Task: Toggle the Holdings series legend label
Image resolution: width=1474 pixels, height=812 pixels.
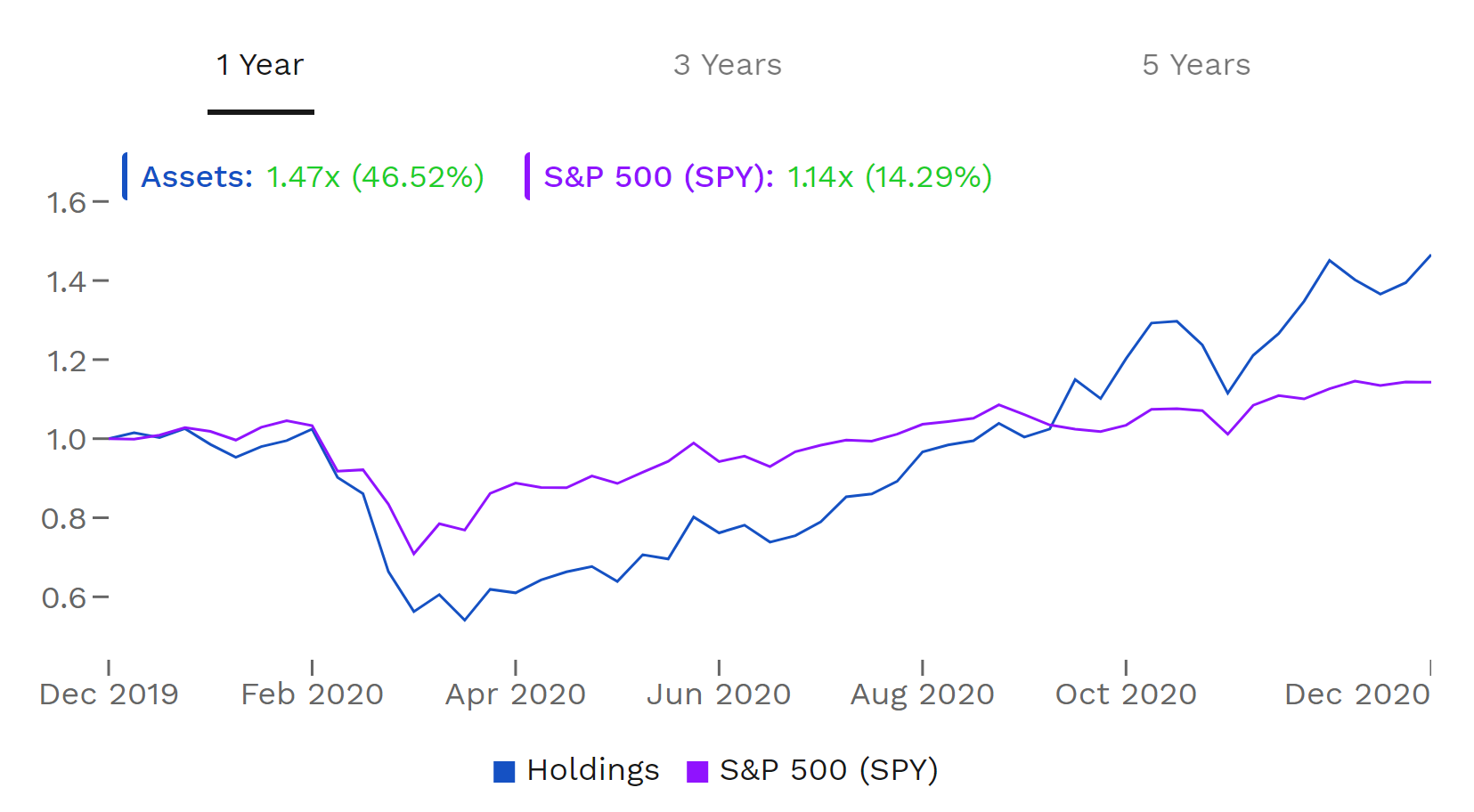Action: (593, 770)
